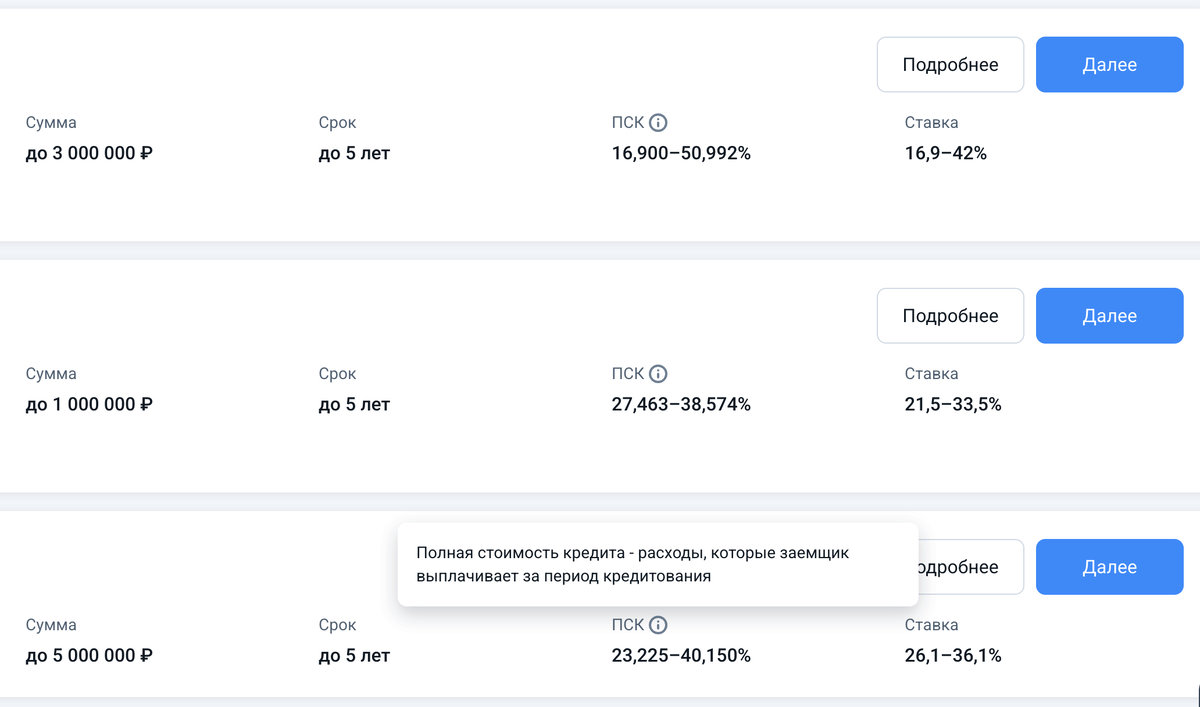Click the ПСК info icon for the 3 000 000 ₽ offer

click(x=658, y=123)
